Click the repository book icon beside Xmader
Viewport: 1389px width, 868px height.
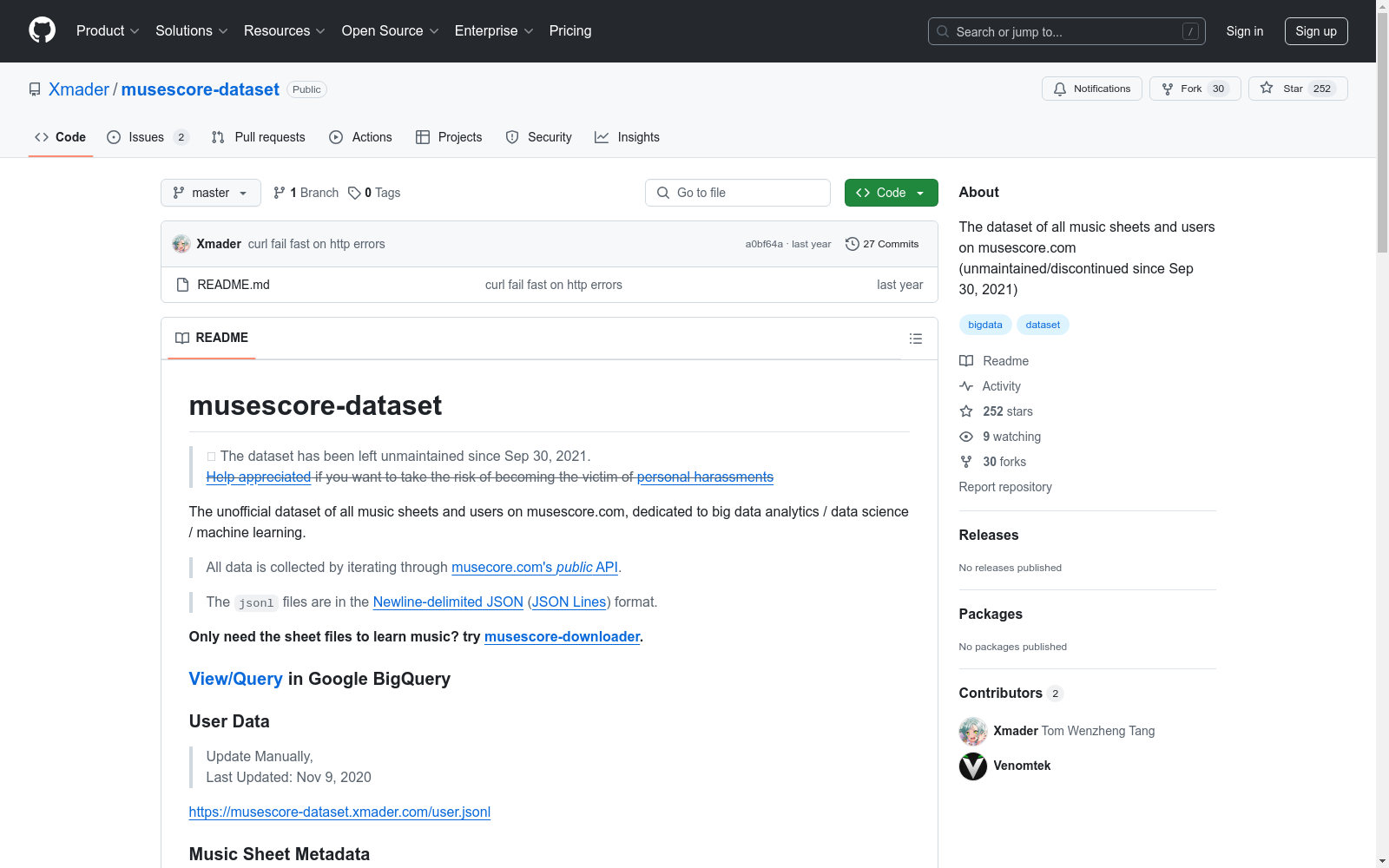coord(35,89)
